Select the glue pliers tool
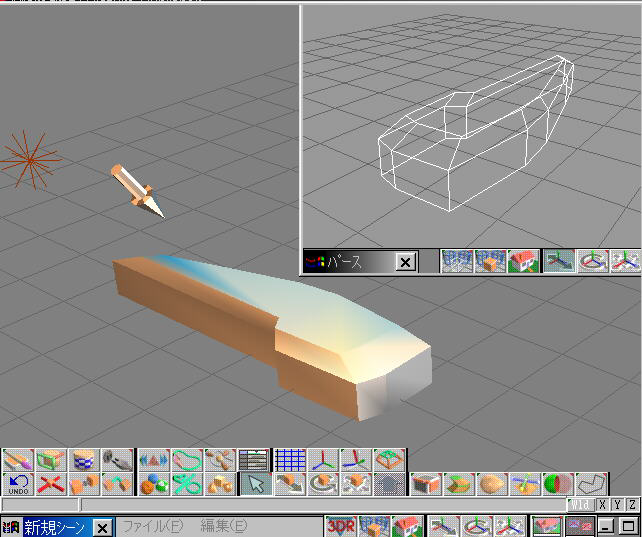Image resolution: width=642 pixels, height=537 pixels. [117, 460]
